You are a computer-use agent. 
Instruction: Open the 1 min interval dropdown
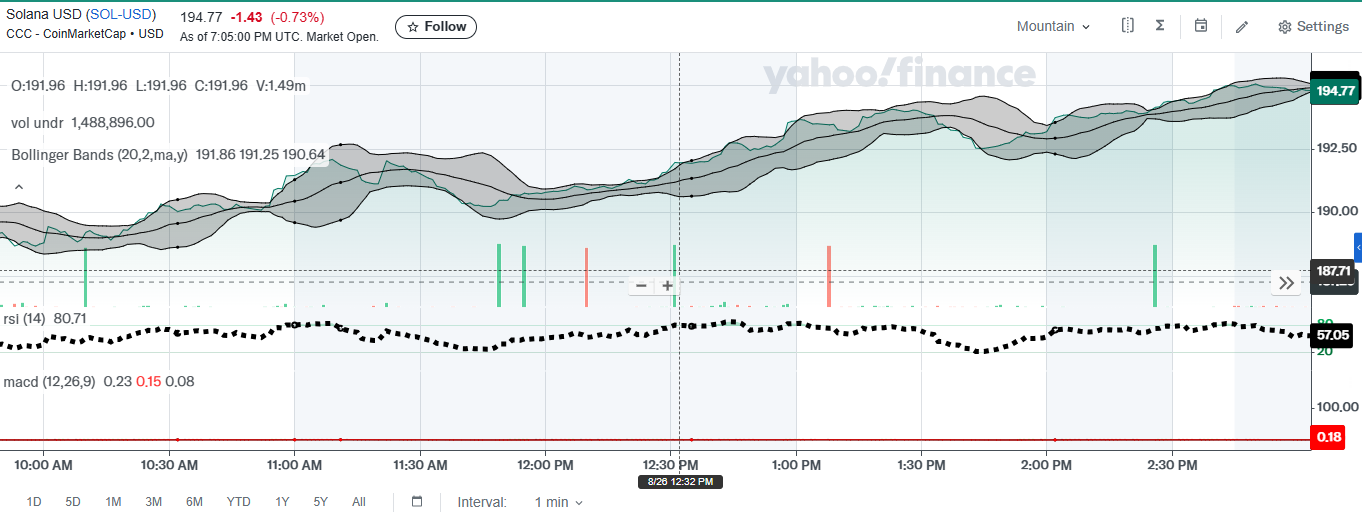pyautogui.click(x=558, y=502)
